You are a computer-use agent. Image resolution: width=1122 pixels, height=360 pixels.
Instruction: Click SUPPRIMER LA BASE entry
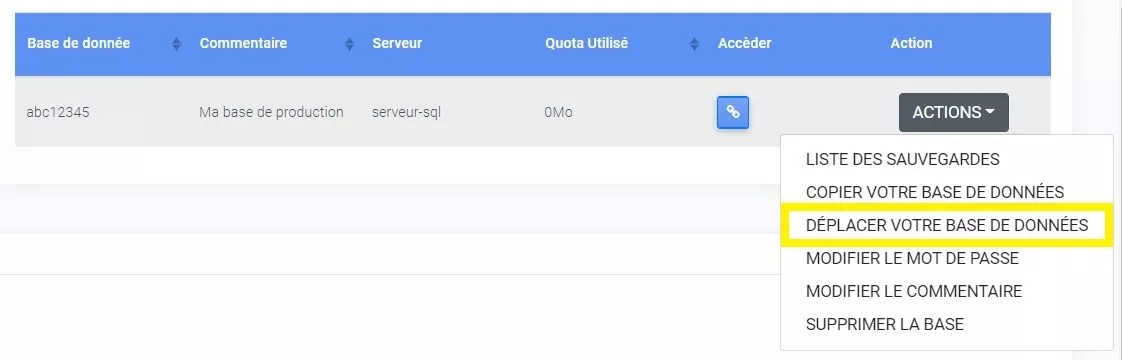coord(884,324)
